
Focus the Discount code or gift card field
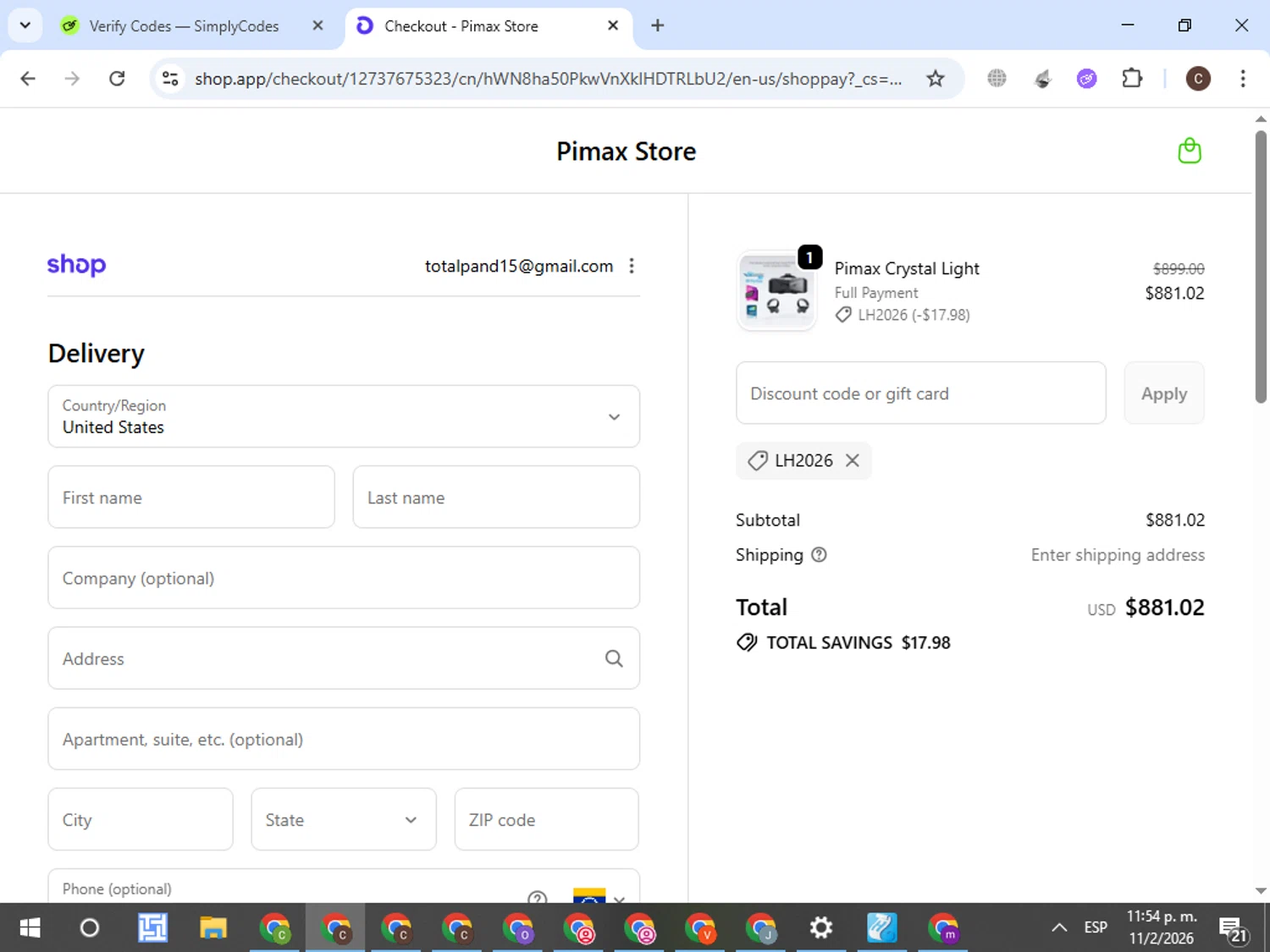click(921, 393)
